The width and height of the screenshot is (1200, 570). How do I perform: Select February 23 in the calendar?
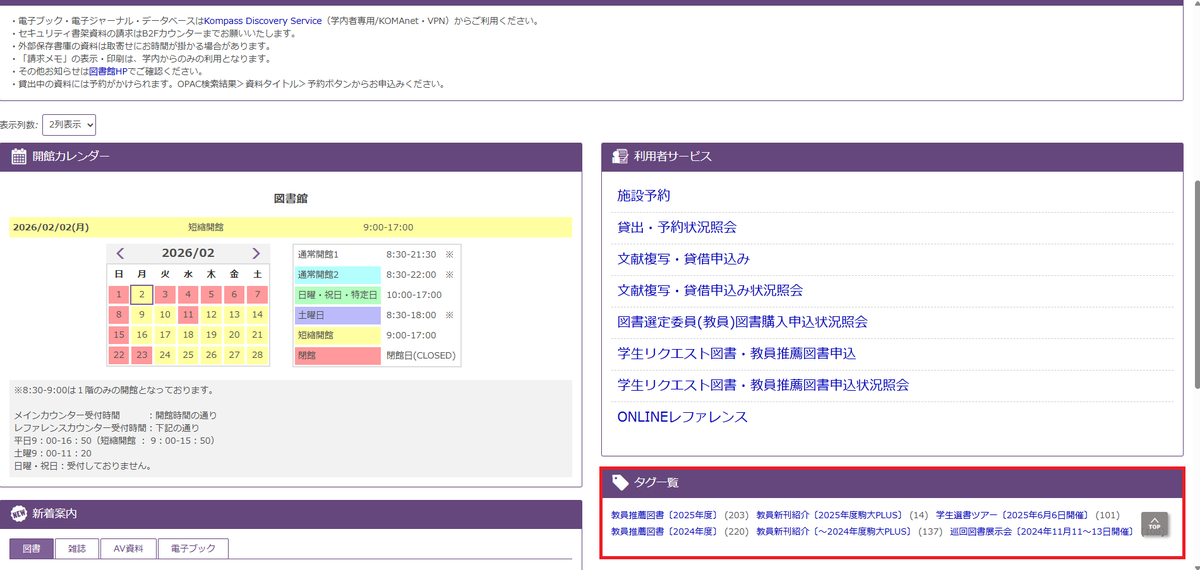pos(142,355)
